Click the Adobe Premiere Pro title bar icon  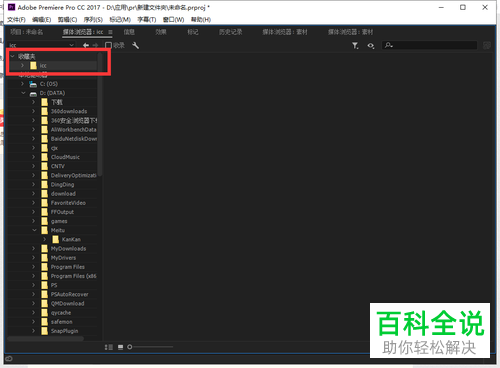[11, 7]
